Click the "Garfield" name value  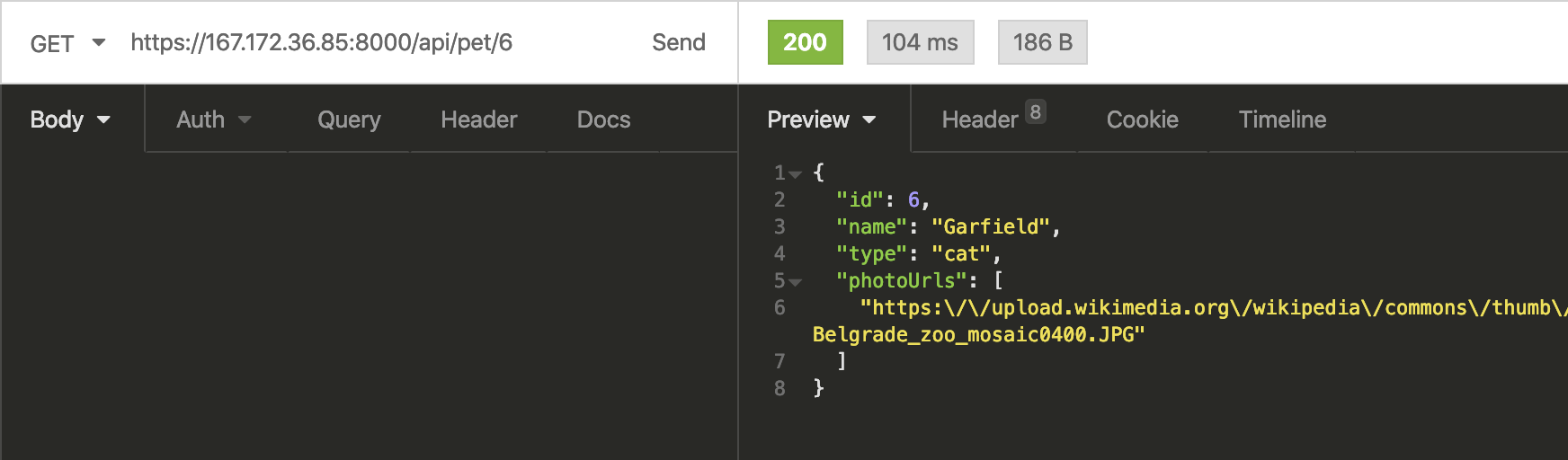991,226
